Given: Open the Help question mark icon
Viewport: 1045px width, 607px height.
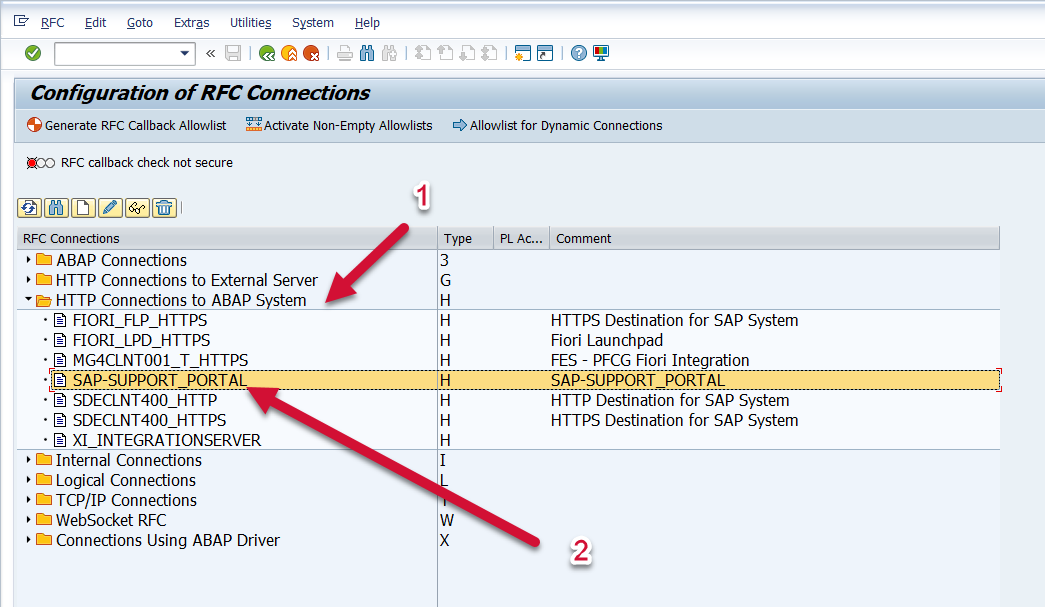Looking at the screenshot, I should pyautogui.click(x=578, y=53).
